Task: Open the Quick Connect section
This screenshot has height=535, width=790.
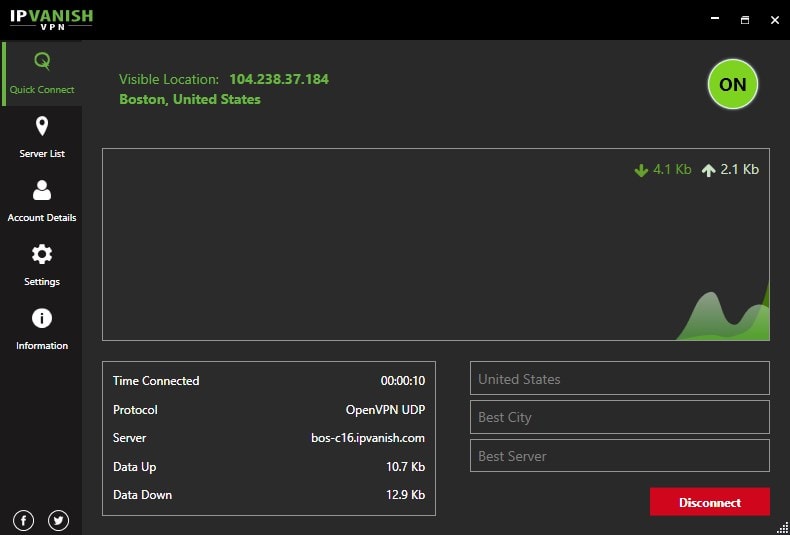Action: click(42, 74)
